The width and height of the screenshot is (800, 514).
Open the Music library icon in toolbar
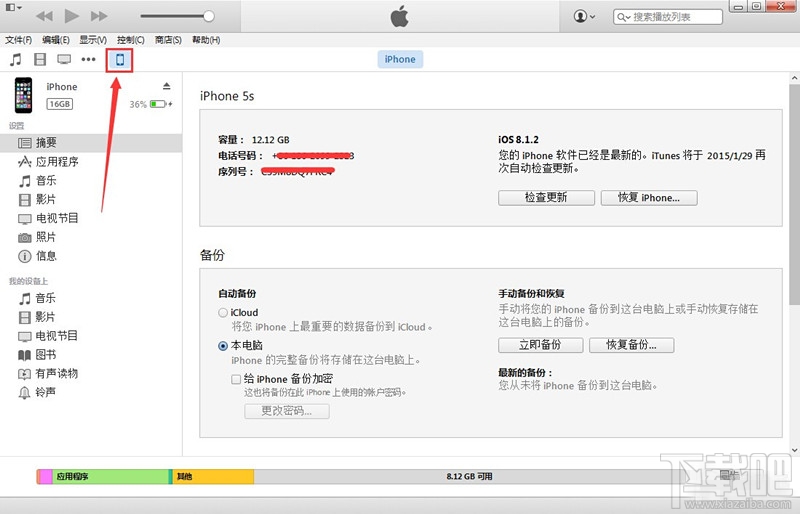16,60
